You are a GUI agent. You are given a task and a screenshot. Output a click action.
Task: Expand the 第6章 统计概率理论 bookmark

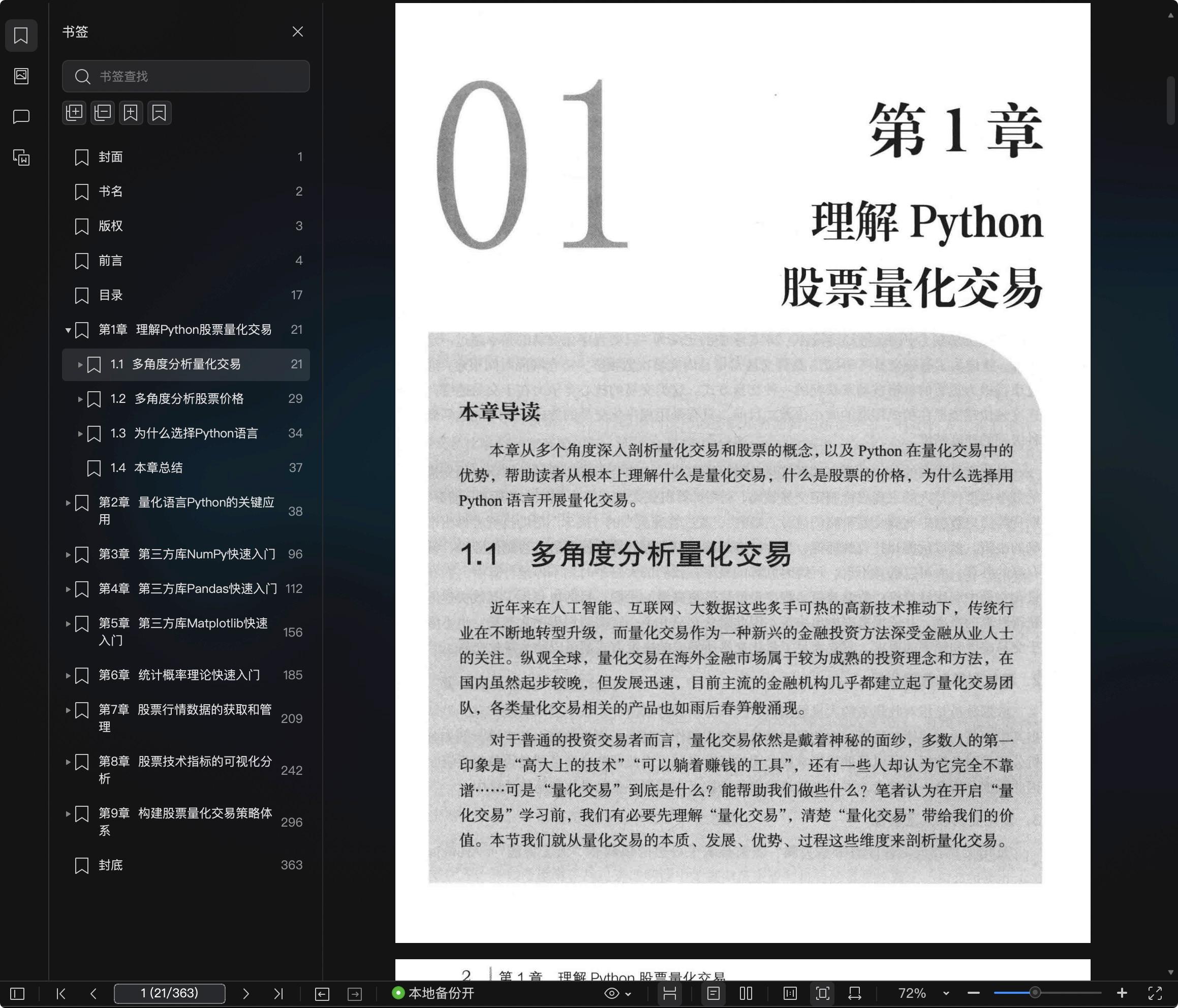point(68,675)
